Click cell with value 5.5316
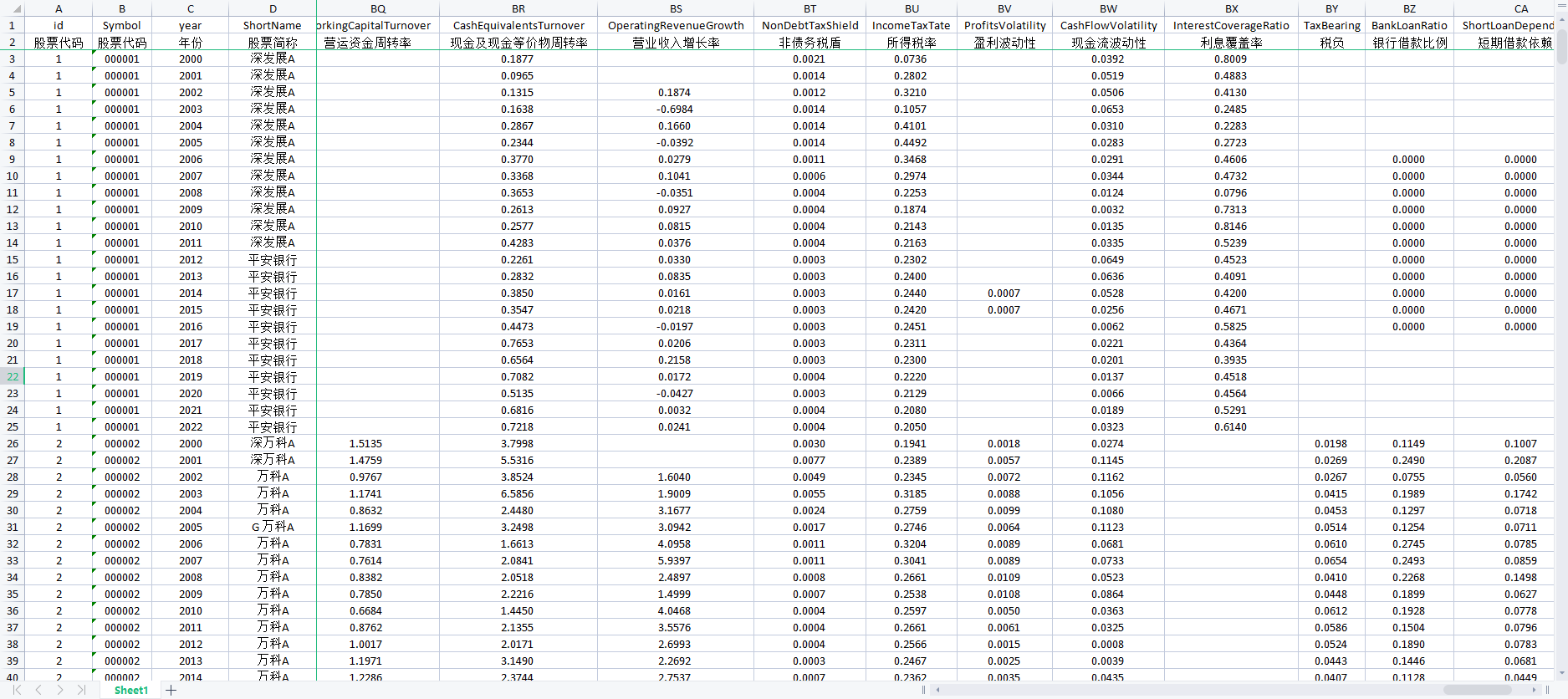This screenshot has width=1568, height=699. [x=518, y=460]
